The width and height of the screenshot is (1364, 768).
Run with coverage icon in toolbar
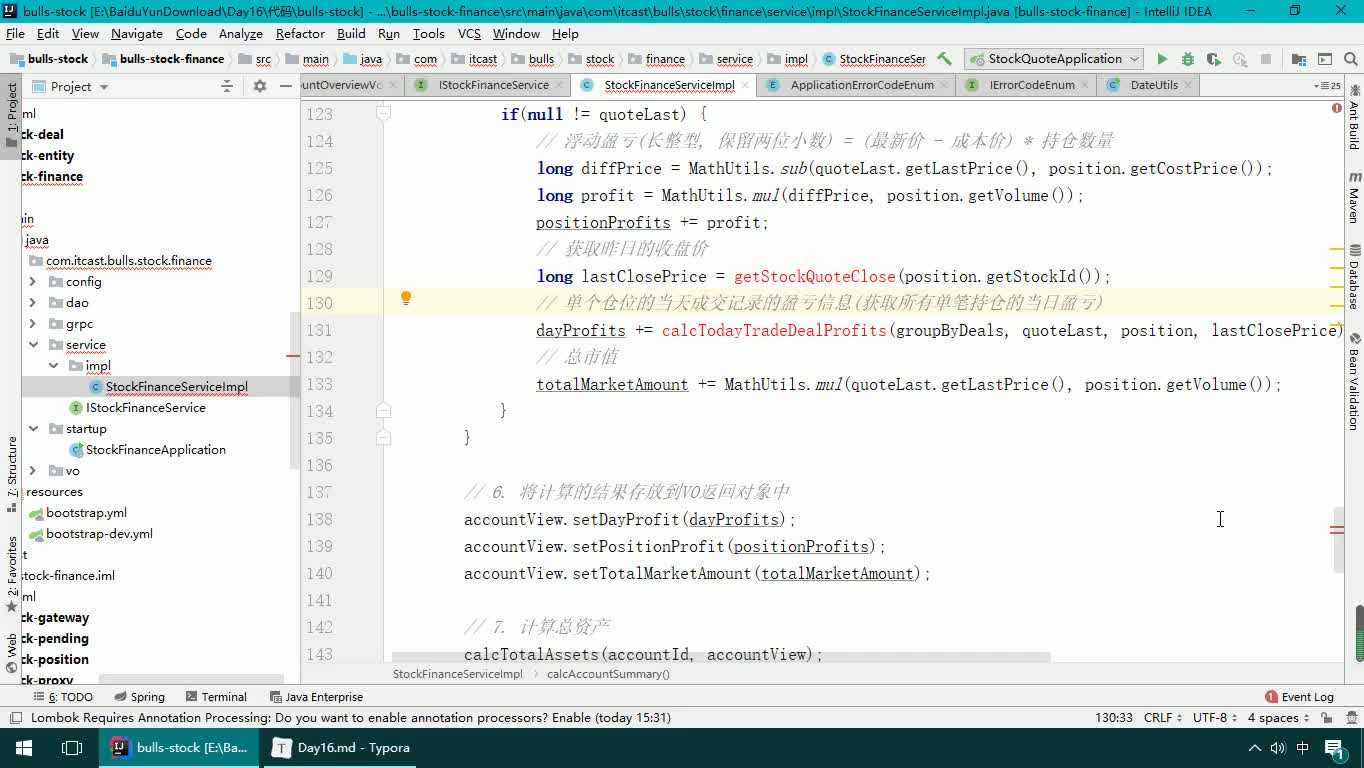click(1213, 59)
